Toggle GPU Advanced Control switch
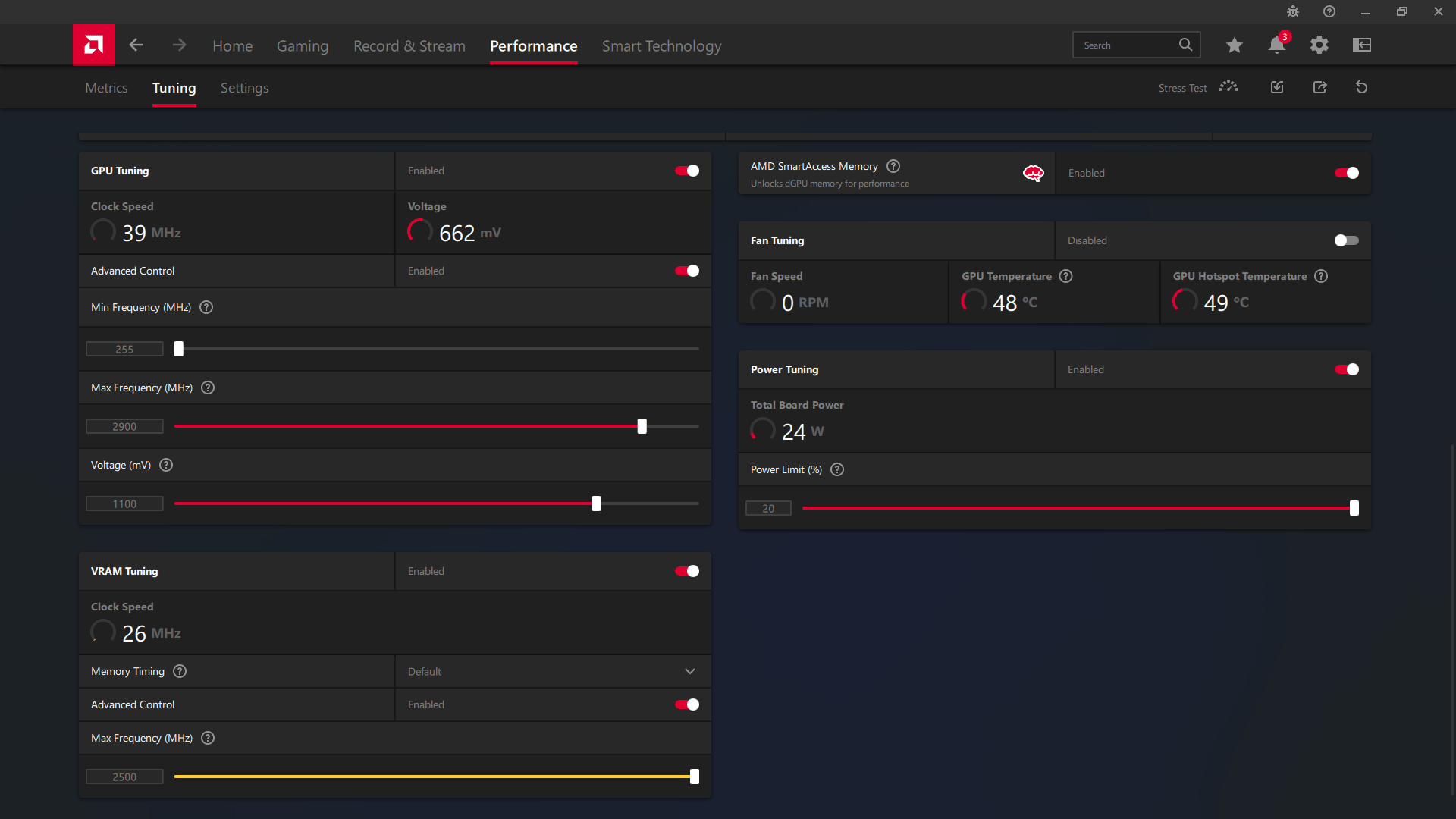 tap(687, 271)
